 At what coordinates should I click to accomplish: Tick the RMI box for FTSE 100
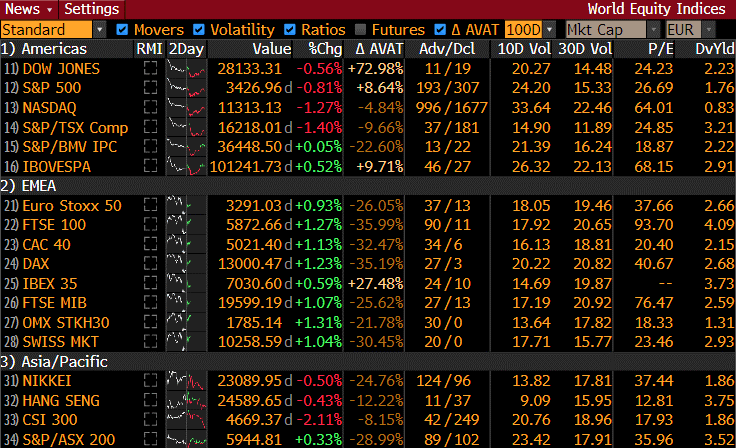(x=150, y=224)
